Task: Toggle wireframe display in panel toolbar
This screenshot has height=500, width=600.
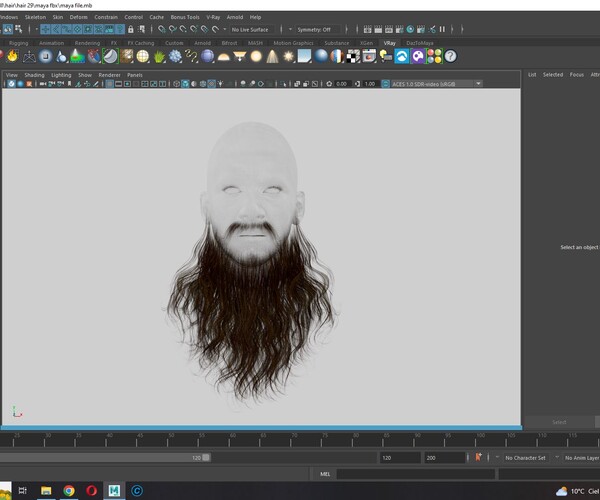Action: [176, 84]
